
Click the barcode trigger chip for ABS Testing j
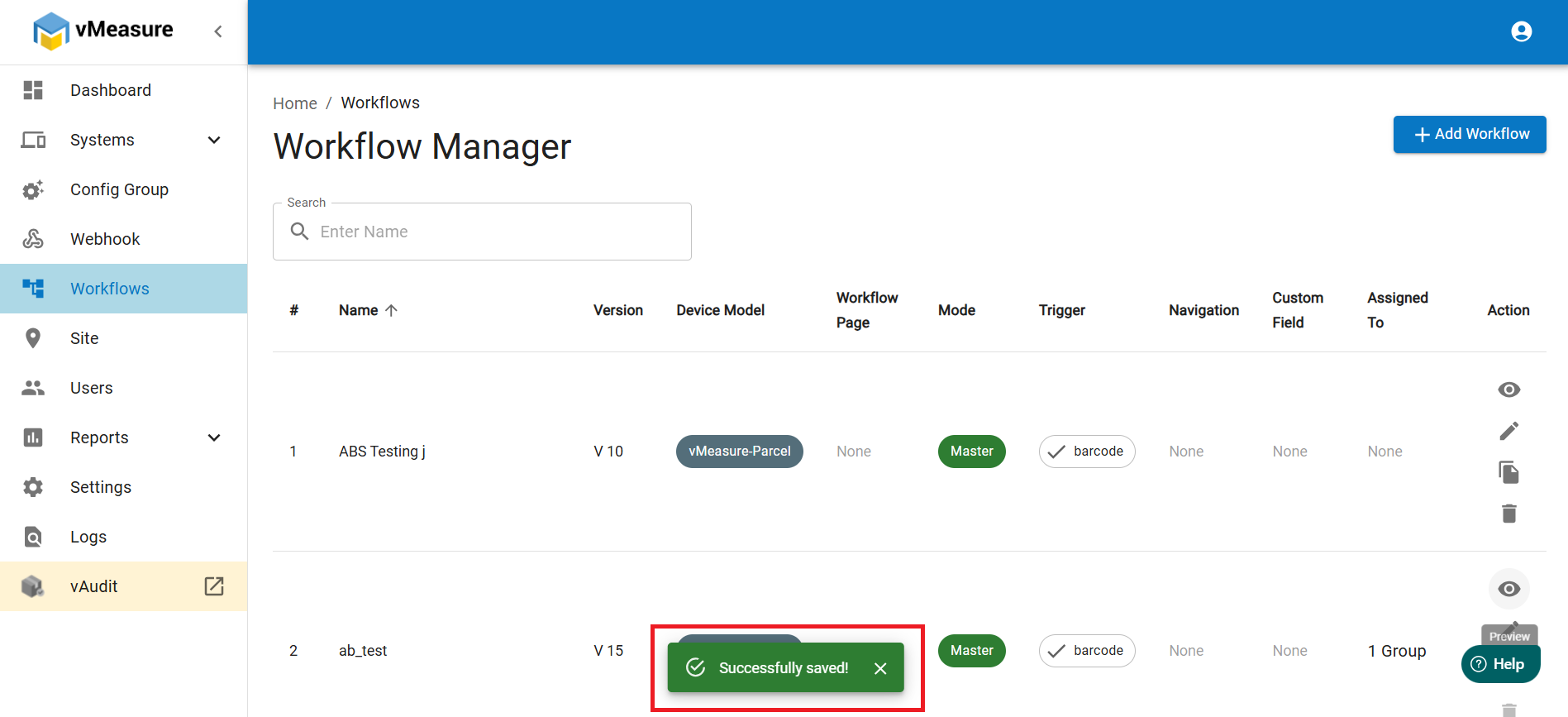coord(1087,452)
